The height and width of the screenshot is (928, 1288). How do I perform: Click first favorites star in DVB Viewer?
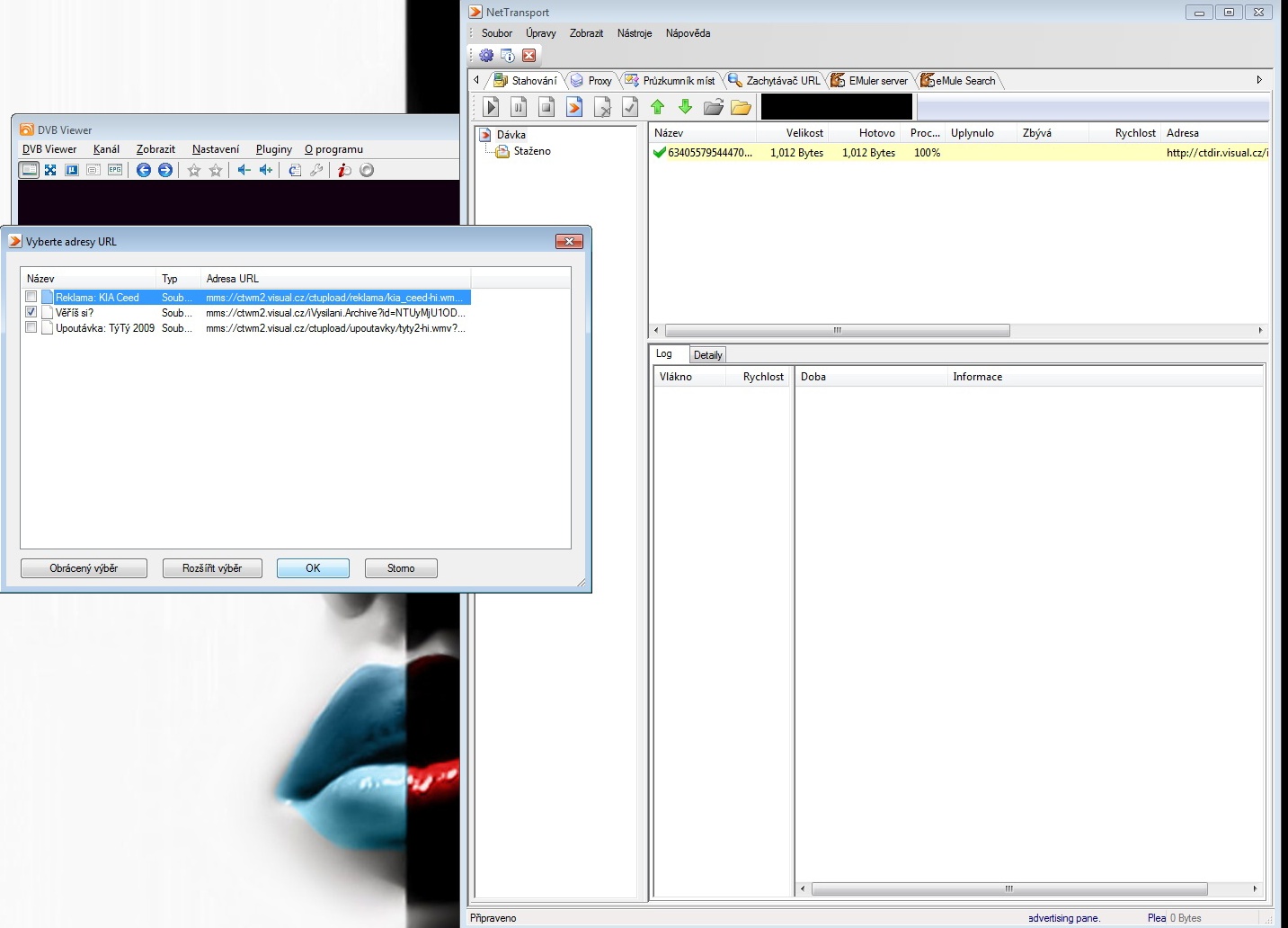pos(193,170)
